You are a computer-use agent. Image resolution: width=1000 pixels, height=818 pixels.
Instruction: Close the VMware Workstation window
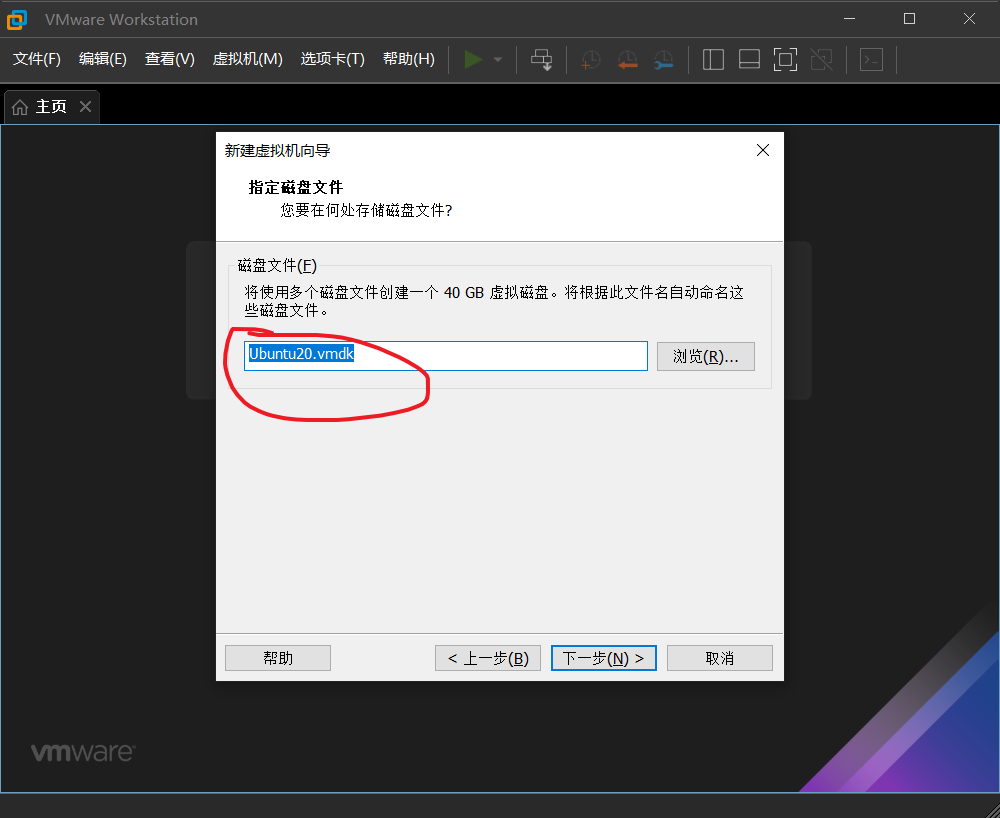(969, 19)
